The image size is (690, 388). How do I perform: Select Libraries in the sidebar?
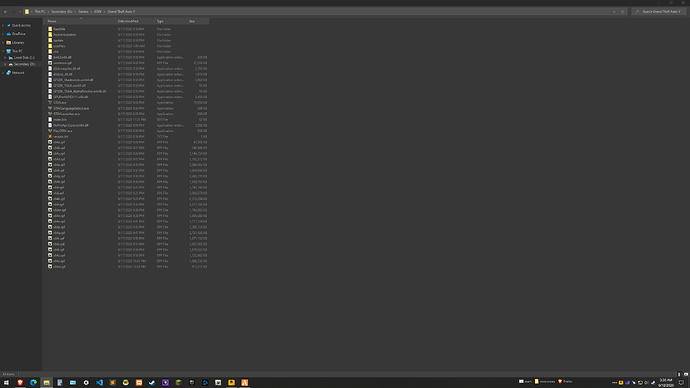pyautogui.click(x=18, y=43)
